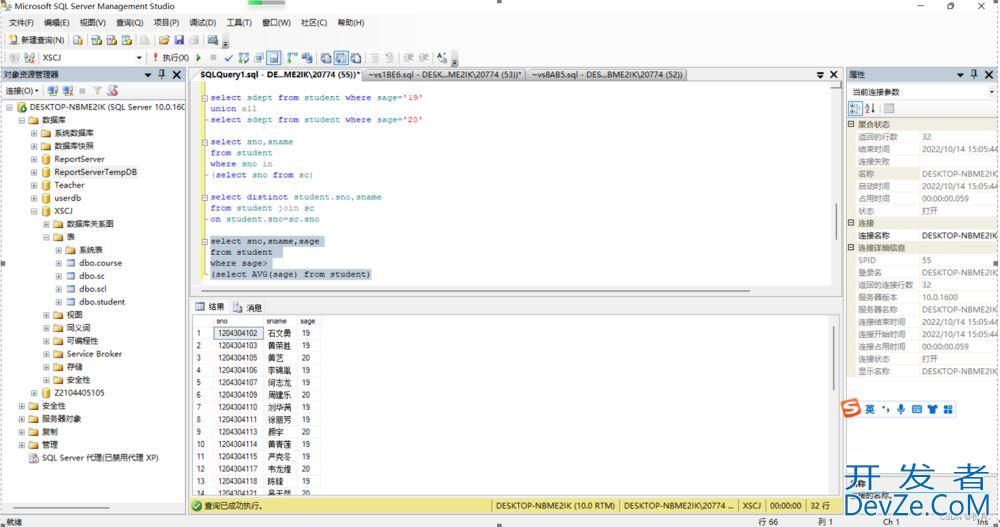Click the comment out selected lines icon
Image resolution: width=1000 pixels, height=527 pixels.
375,57
